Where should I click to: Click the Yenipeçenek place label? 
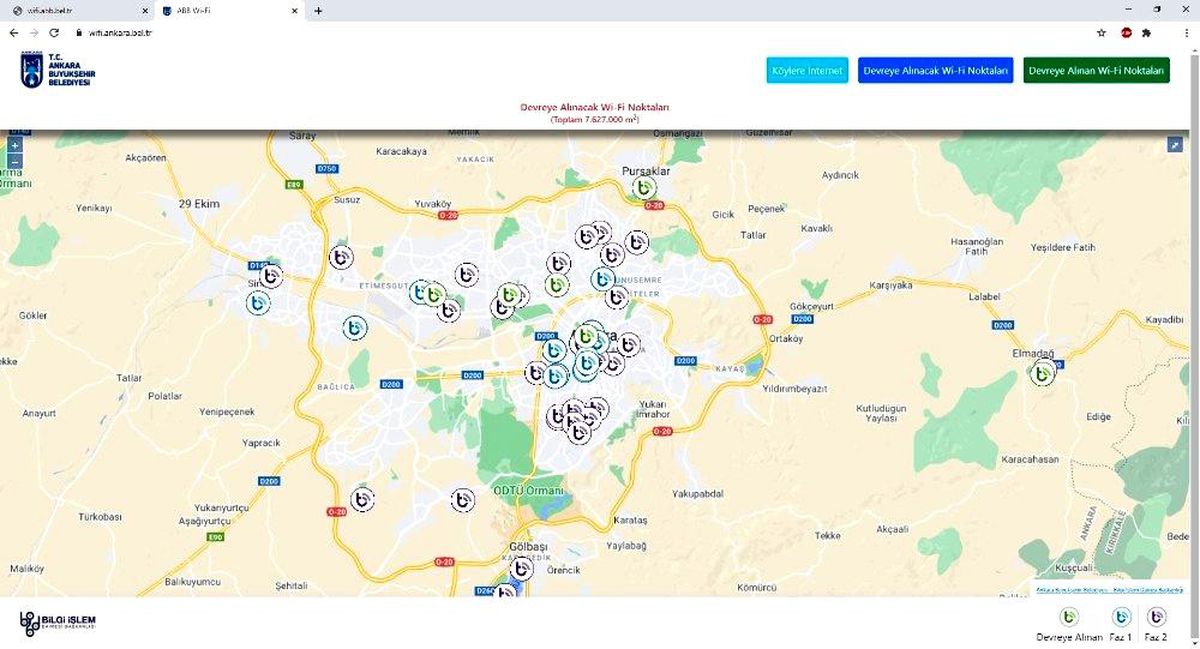pyautogui.click(x=227, y=411)
